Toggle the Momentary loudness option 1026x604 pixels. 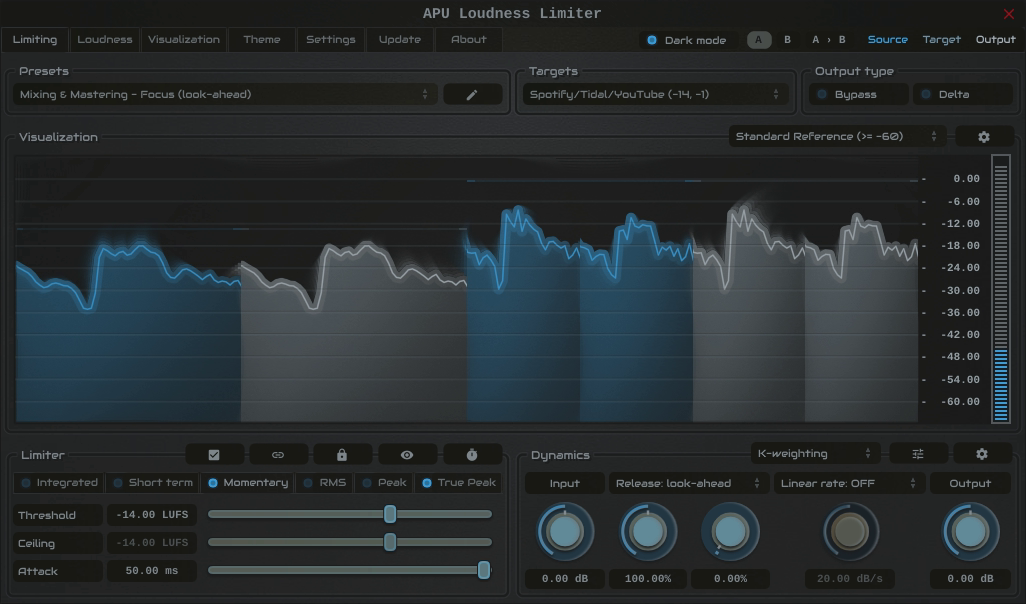point(248,483)
